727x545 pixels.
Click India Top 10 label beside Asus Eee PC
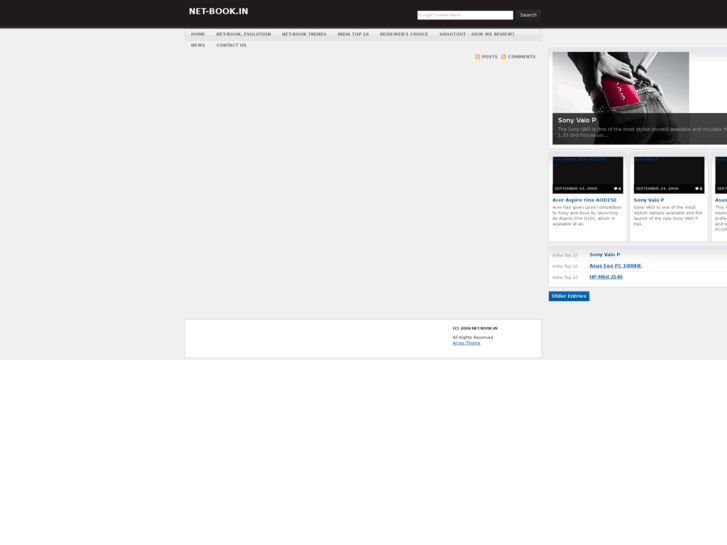click(565, 266)
